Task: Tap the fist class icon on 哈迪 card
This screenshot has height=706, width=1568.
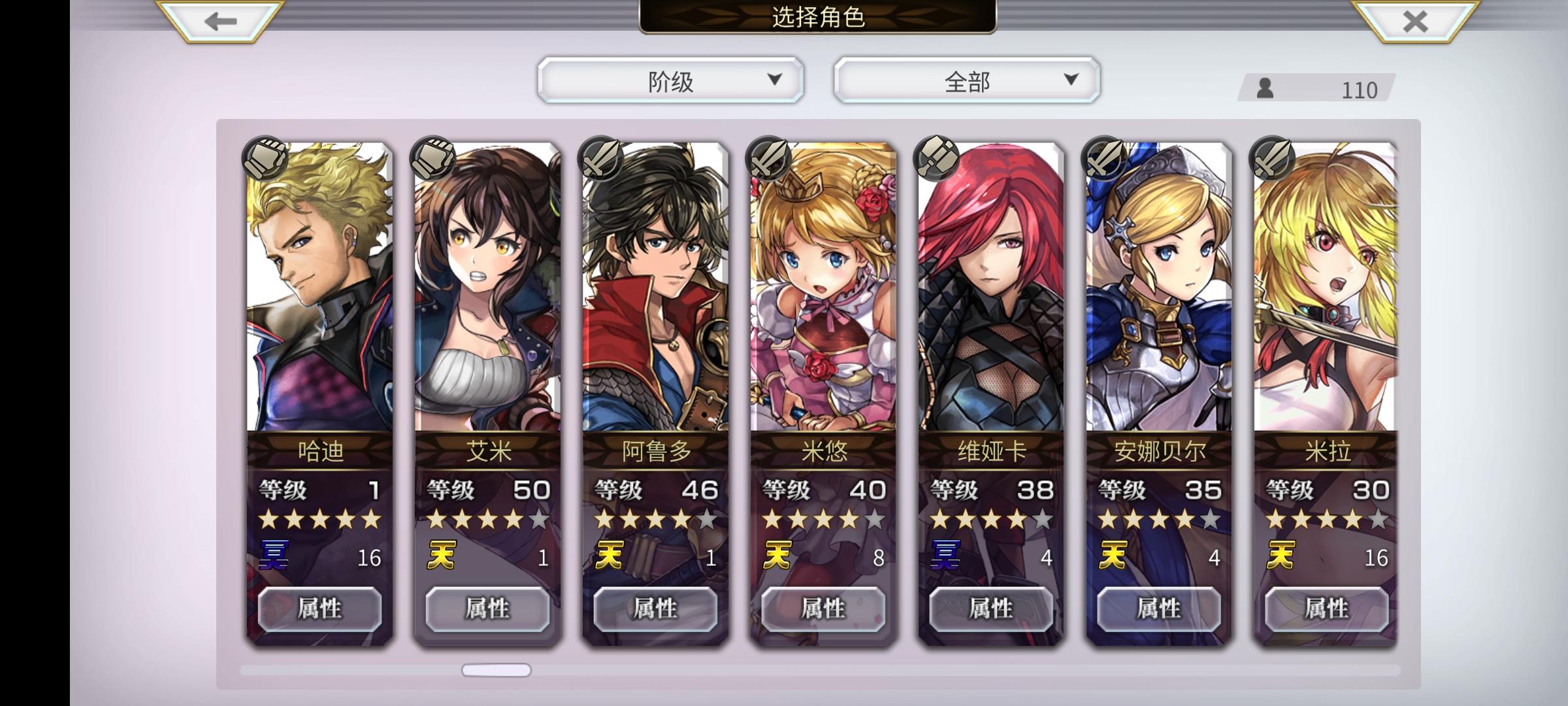Action: 265,158
